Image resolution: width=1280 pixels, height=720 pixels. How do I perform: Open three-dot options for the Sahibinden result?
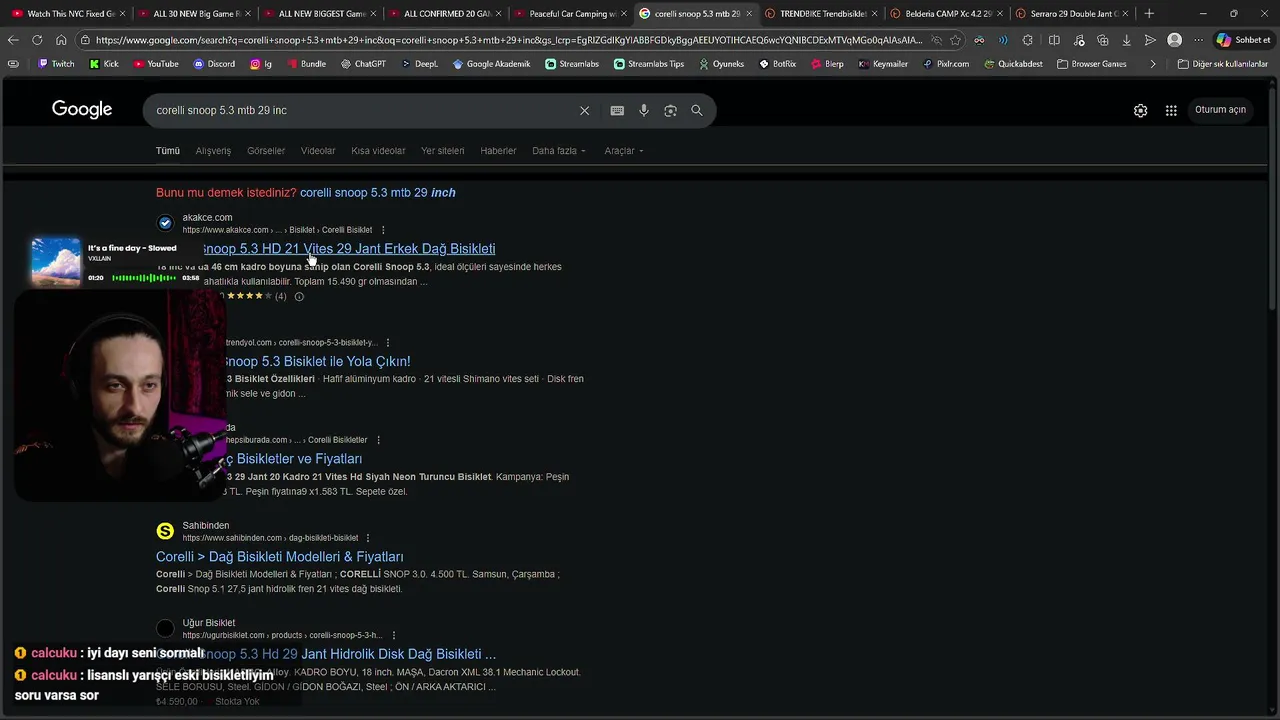(x=368, y=538)
